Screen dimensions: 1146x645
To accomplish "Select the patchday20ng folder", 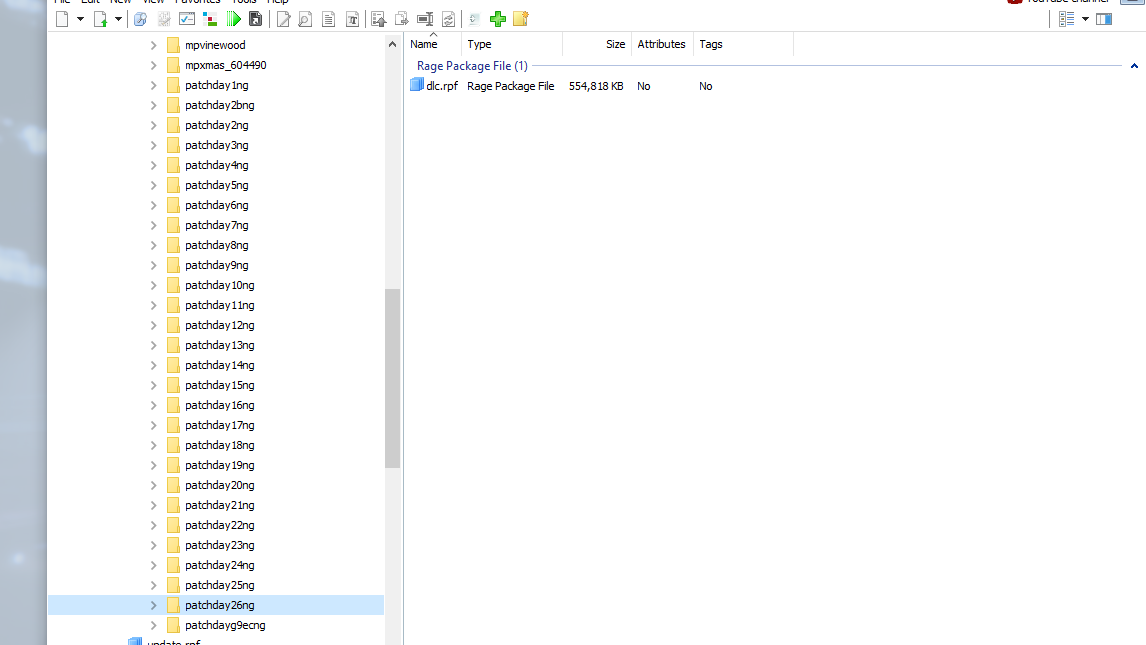I will pyautogui.click(x=219, y=485).
